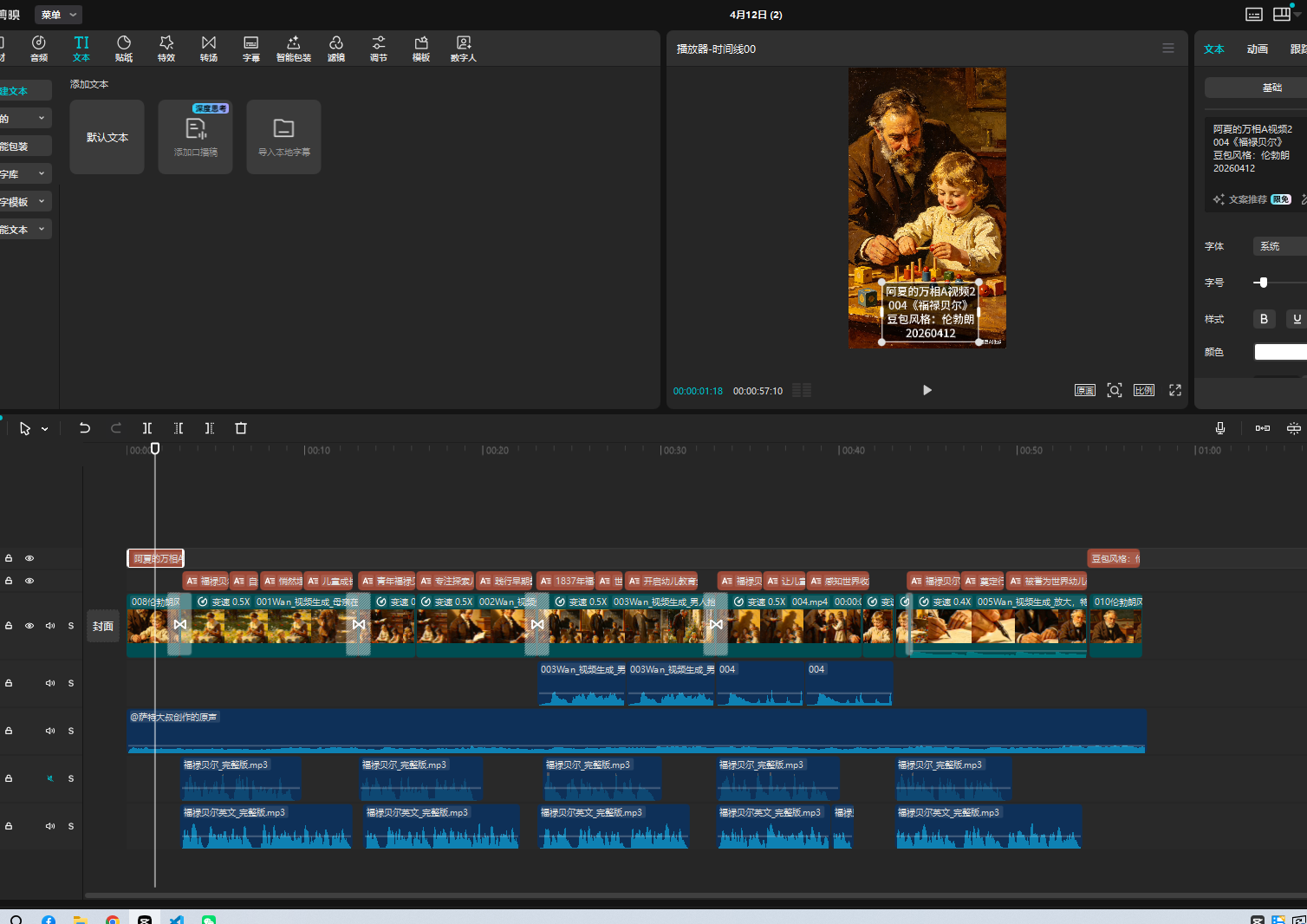Expand the pointer tool mode chevron
Image resolution: width=1307 pixels, height=924 pixels.
point(45,429)
